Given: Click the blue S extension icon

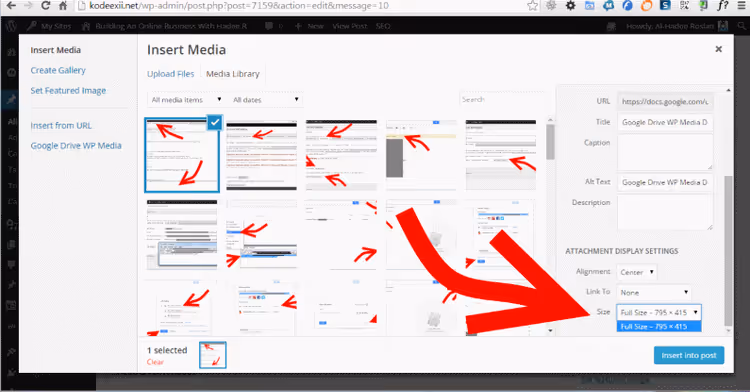Looking at the screenshot, I should [x=665, y=5].
